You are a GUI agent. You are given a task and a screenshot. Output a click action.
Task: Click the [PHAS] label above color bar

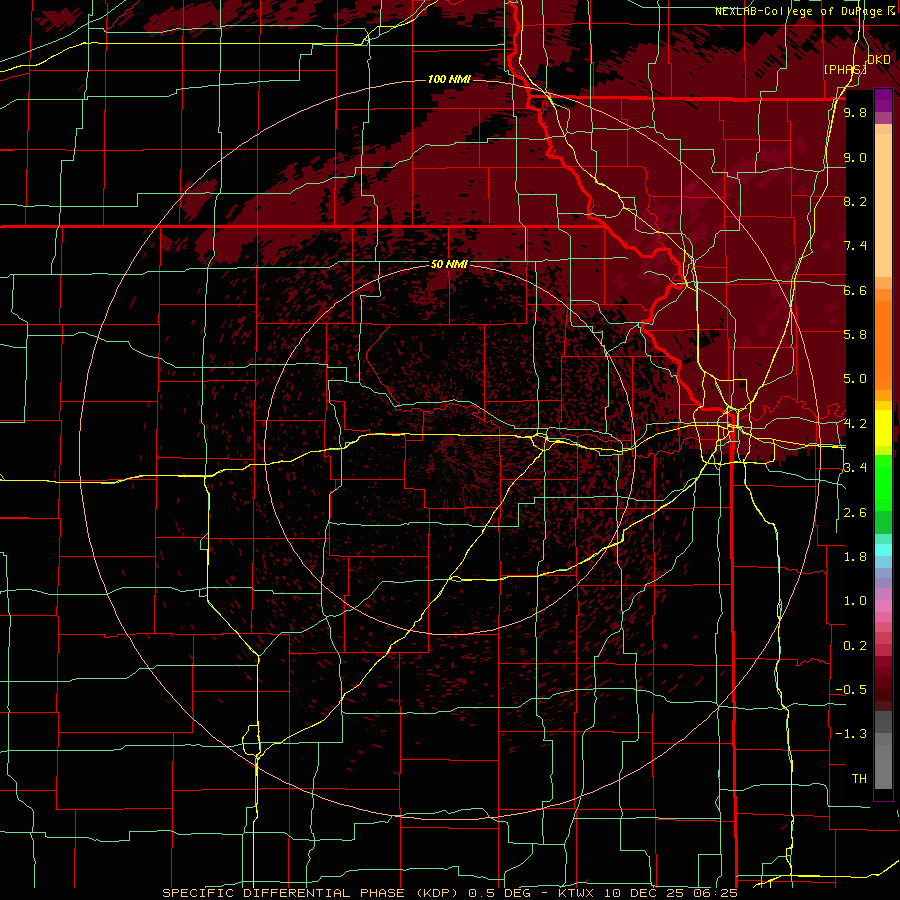(x=845, y=69)
